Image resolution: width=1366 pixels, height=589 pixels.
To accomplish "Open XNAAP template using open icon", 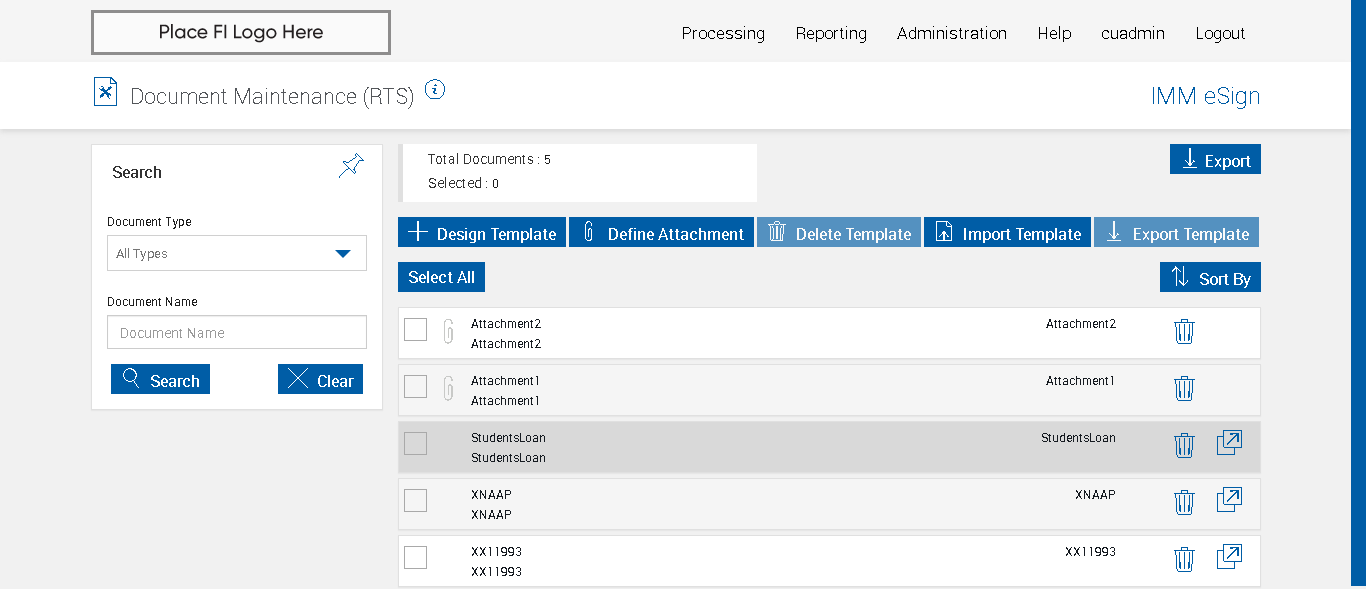I will tap(1229, 500).
